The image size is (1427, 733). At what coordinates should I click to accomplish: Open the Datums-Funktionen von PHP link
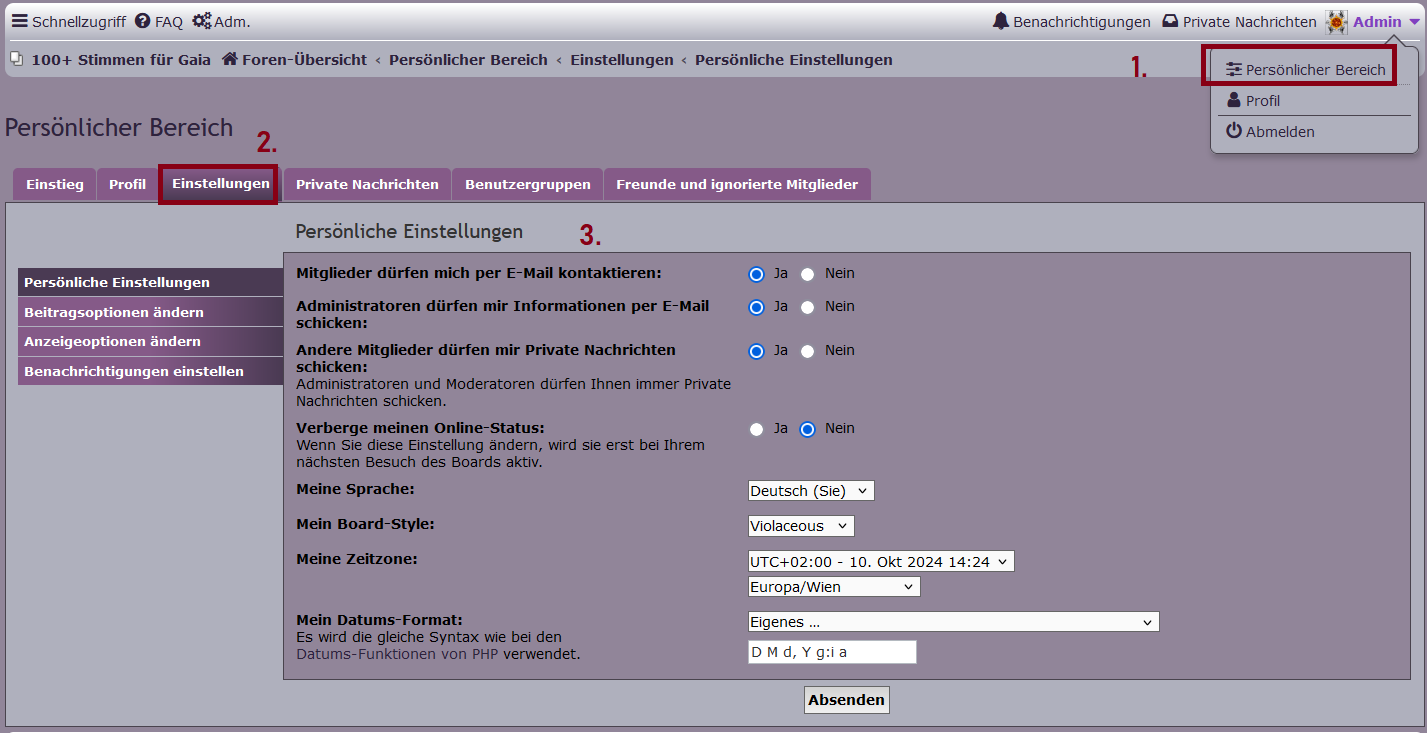(x=397, y=655)
